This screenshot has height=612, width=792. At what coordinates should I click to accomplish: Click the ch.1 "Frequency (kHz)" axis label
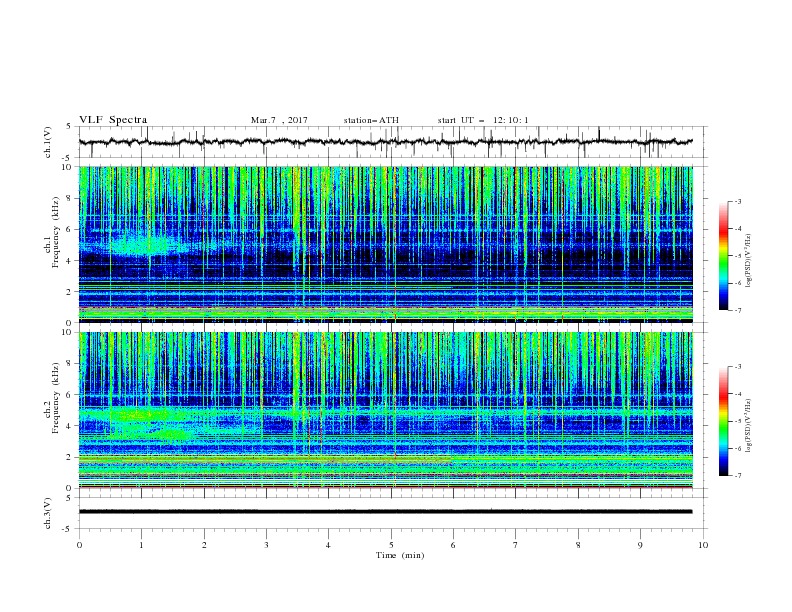pos(56,232)
